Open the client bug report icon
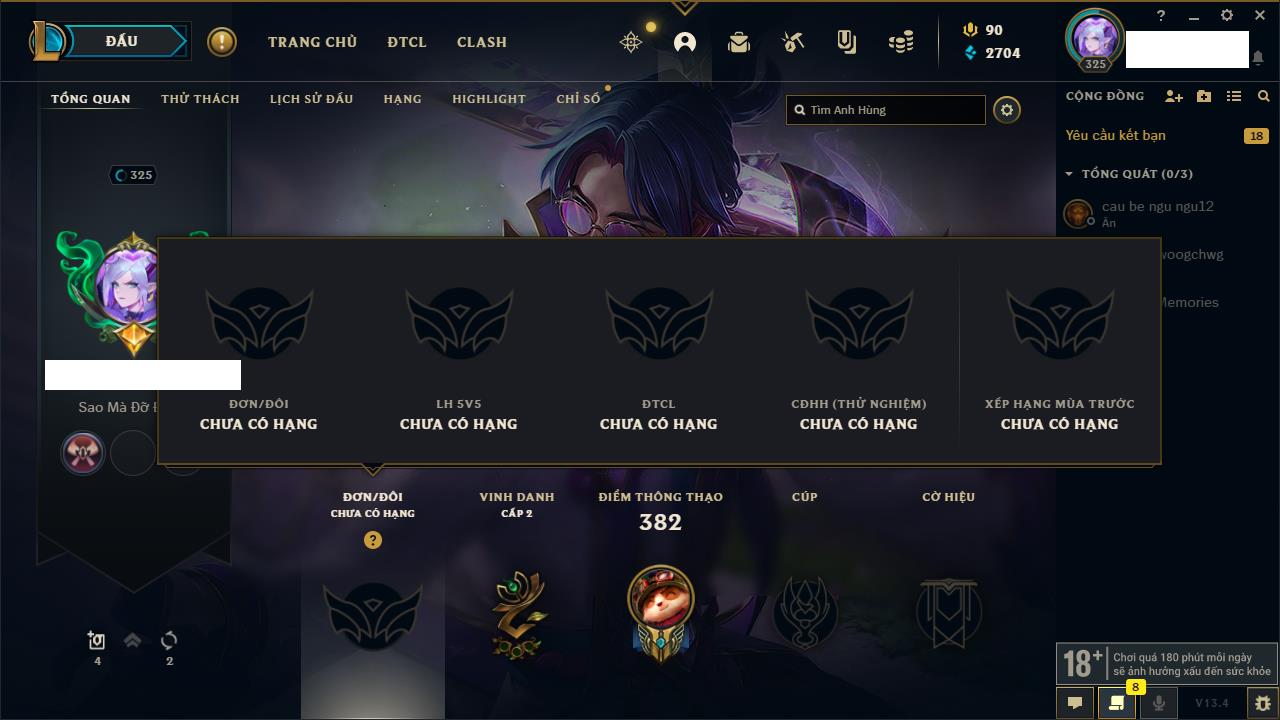The height and width of the screenshot is (720, 1280). pyautogui.click(x=1262, y=703)
